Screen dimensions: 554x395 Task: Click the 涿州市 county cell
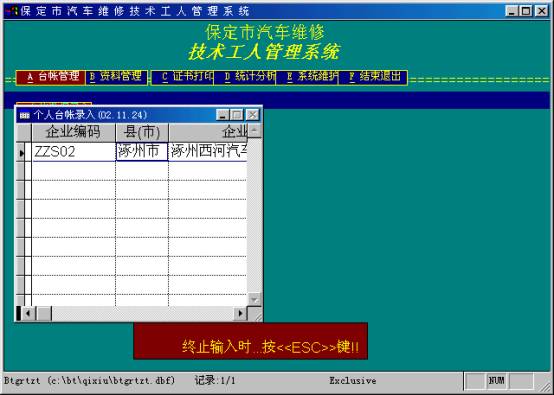(x=142, y=152)
